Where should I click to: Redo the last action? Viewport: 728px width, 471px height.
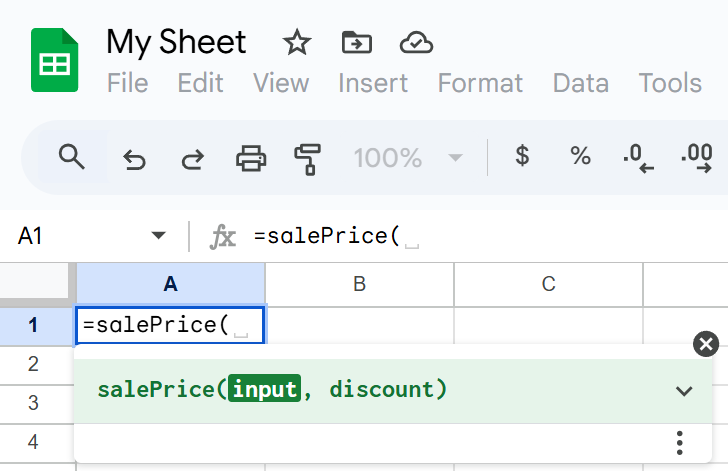click(192, 158)
